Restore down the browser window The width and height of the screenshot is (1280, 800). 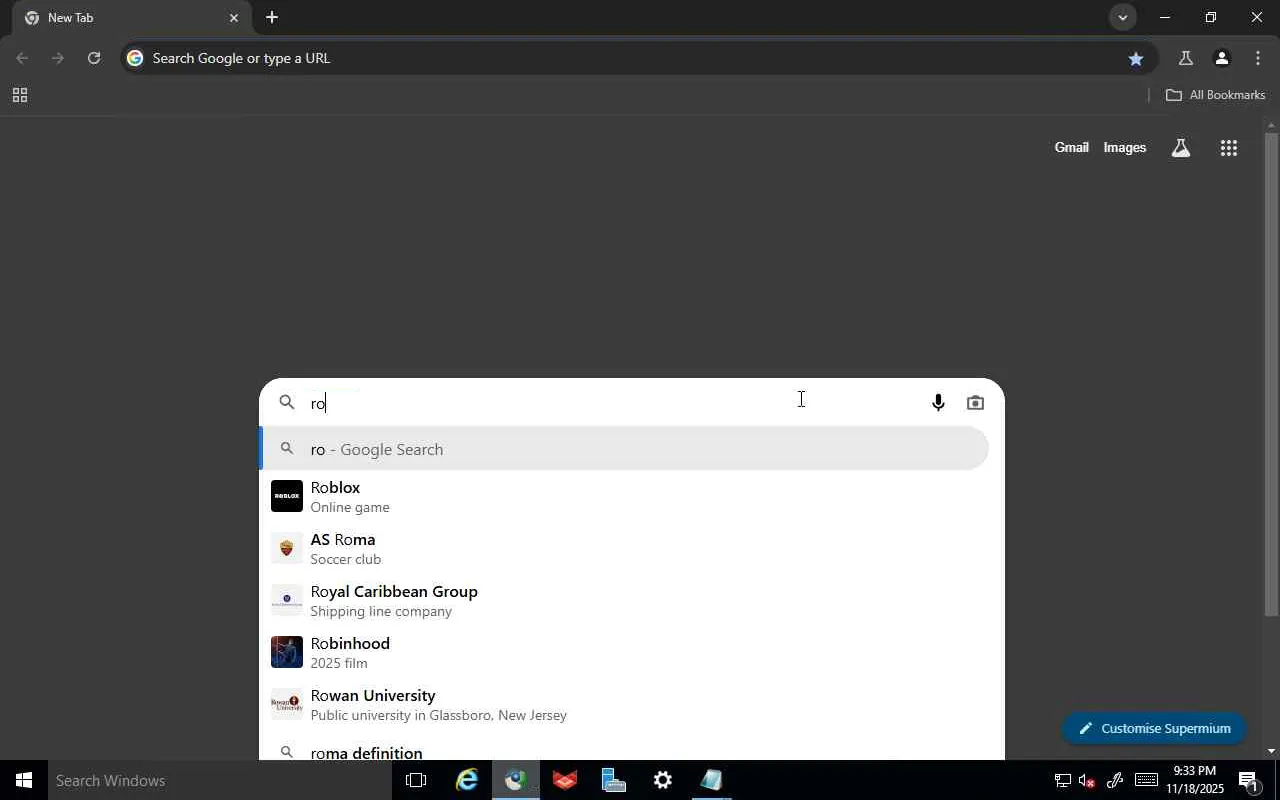[x=1210, y=18]
